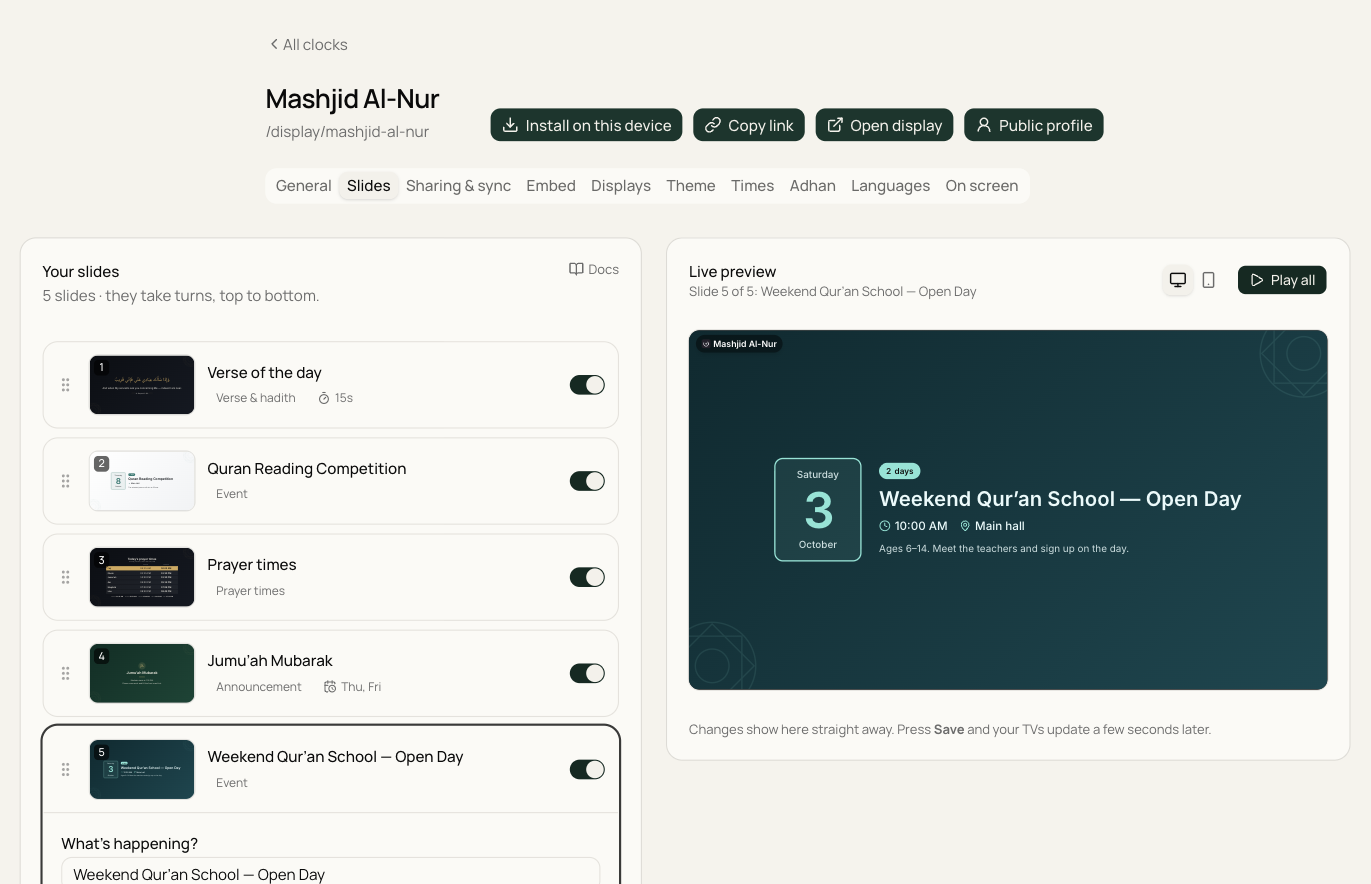Click the Prayer times row drag handle
Image resolution: width=1371 pixels, height=884 pixels.
(x=65, y=577)
